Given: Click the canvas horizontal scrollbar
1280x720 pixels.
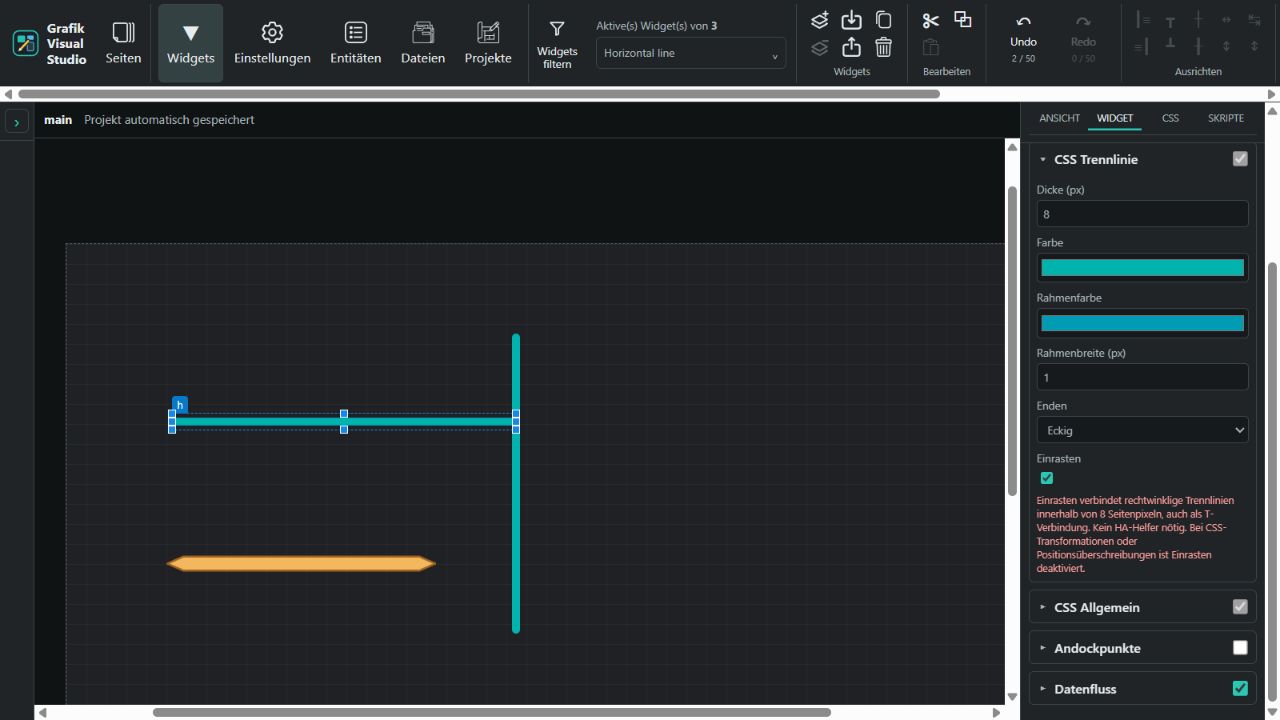Looking at the screenshot, I should tap(491, 713).
